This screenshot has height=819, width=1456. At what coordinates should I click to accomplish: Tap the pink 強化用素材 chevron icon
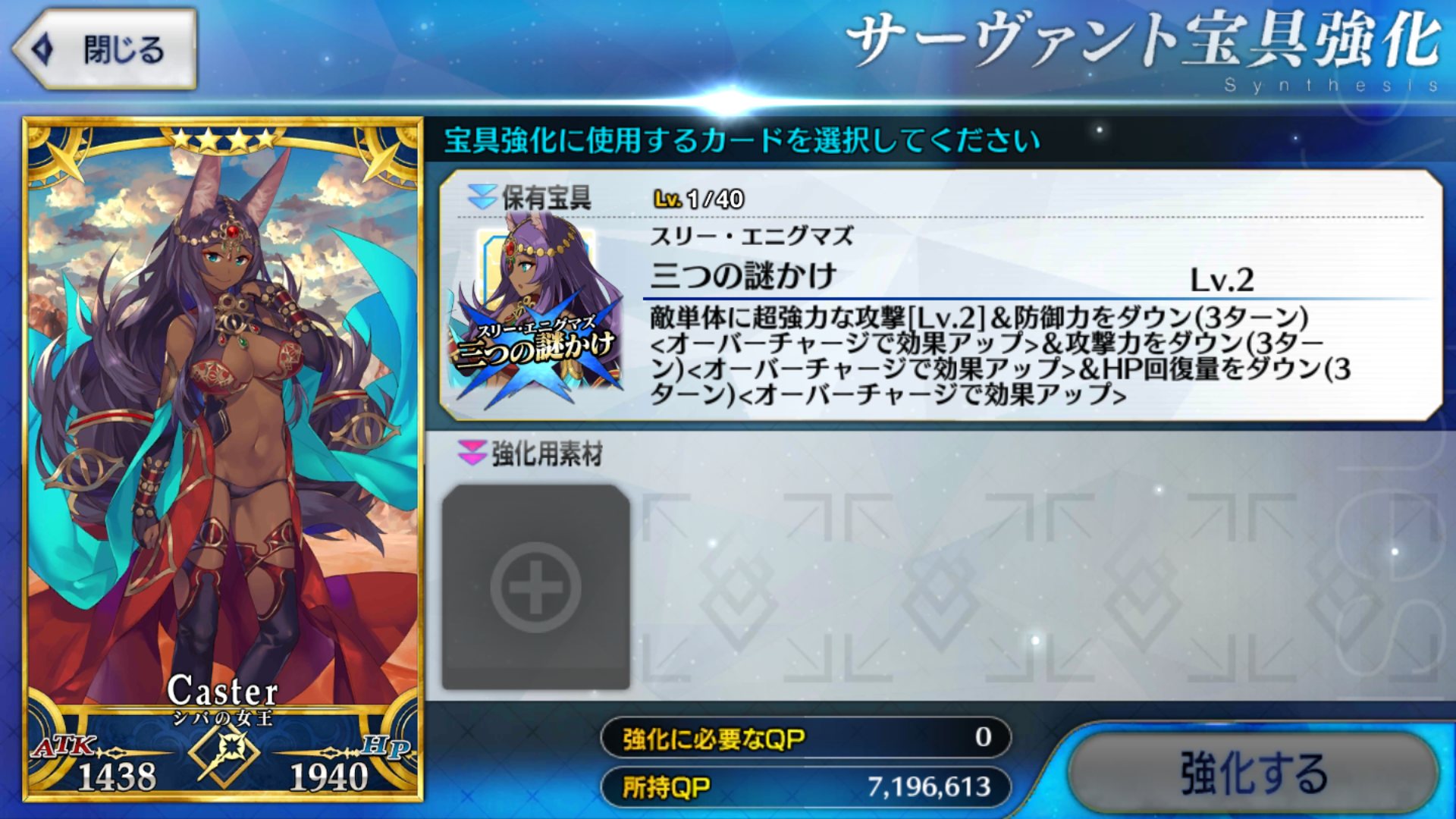tap(472, 453)
